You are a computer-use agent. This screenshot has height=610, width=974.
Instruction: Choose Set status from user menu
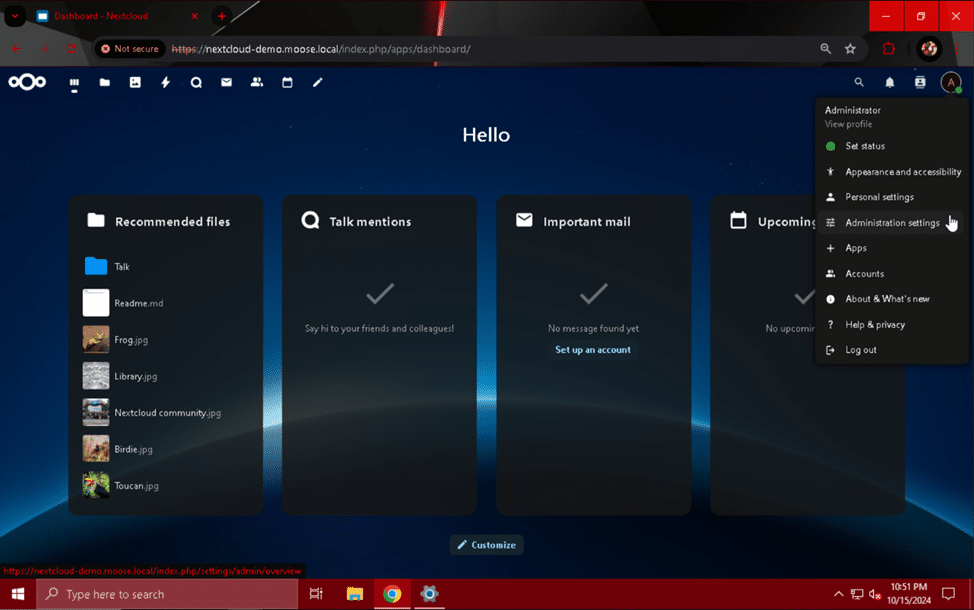pos(892,146)
